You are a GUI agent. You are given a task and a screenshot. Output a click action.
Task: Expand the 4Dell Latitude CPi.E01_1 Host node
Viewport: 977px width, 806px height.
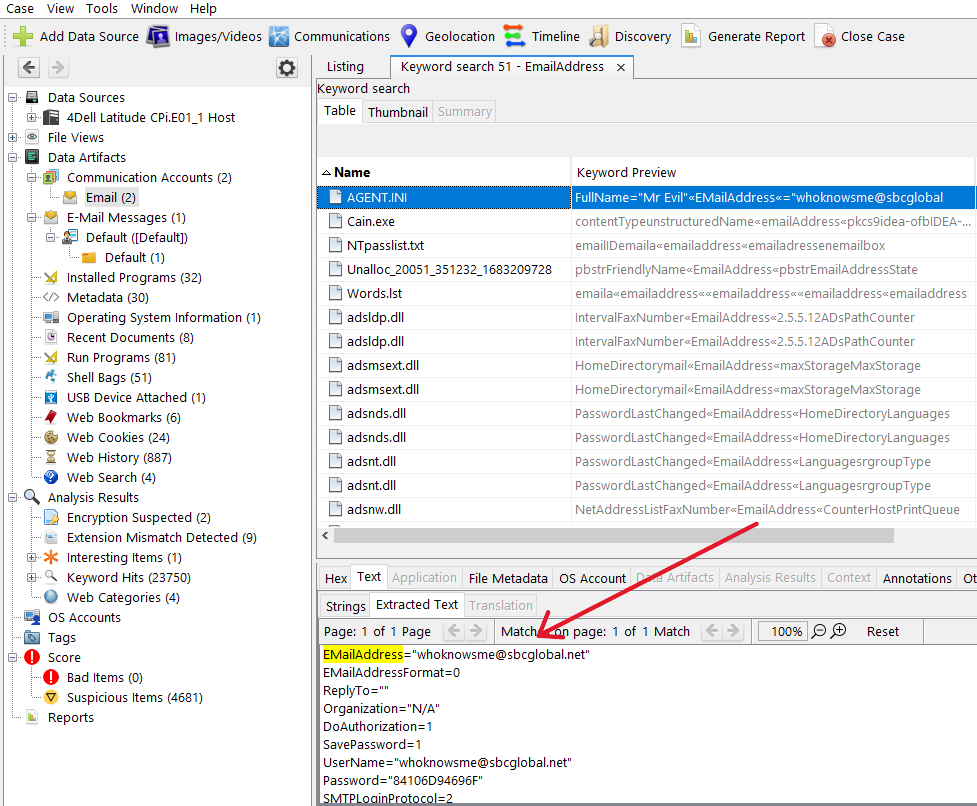[x=31, y=117]
